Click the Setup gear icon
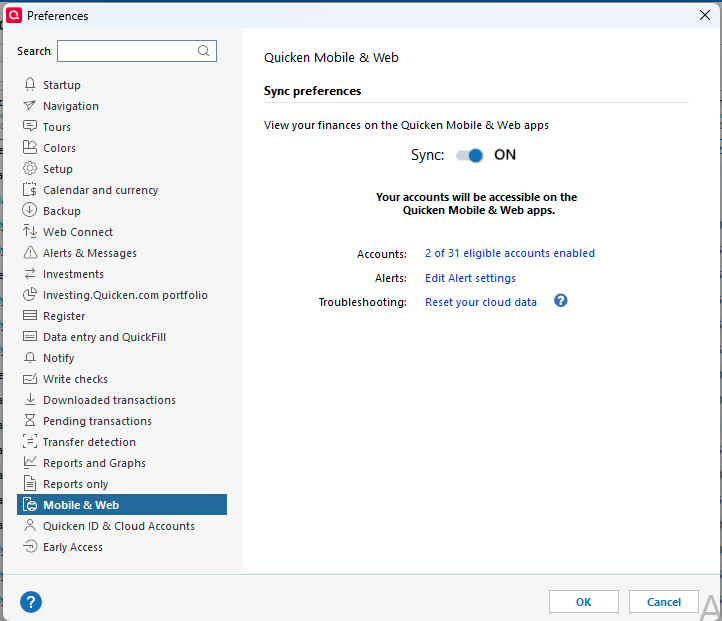This screenshot has width=722, height=621. tap(30, 168)
